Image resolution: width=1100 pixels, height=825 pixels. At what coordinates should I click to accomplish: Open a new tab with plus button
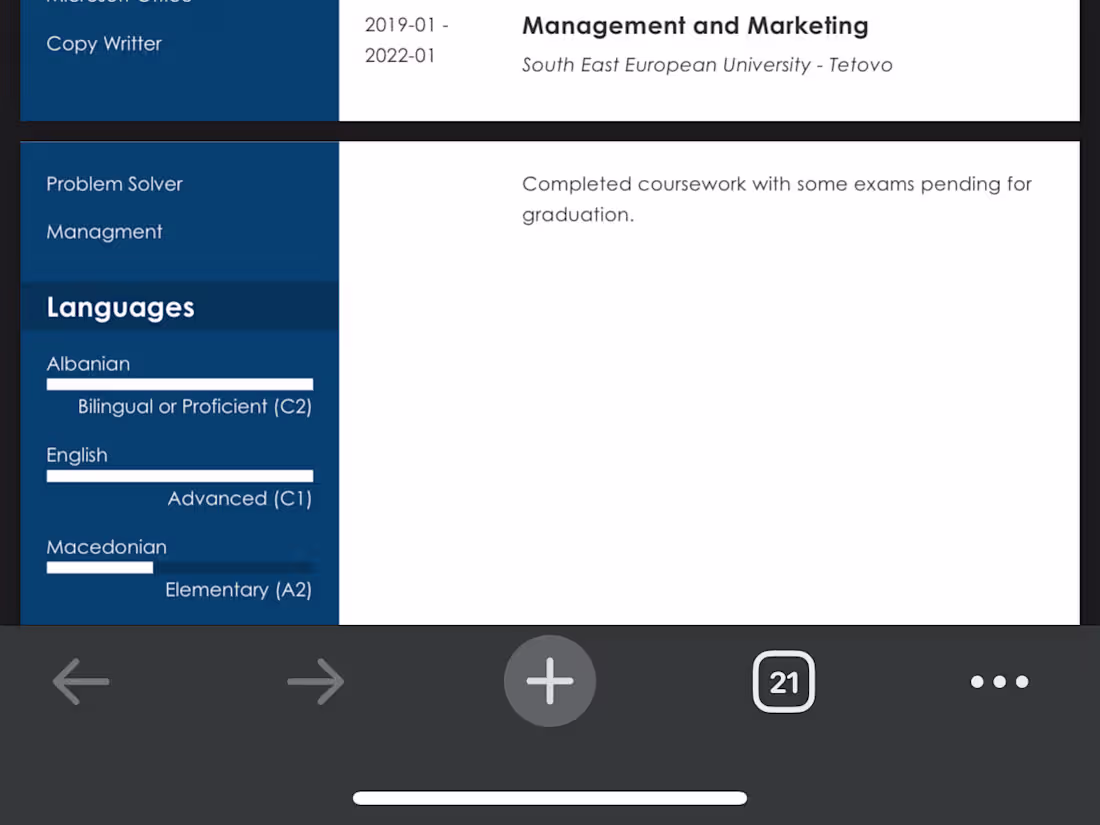[550, 681]
